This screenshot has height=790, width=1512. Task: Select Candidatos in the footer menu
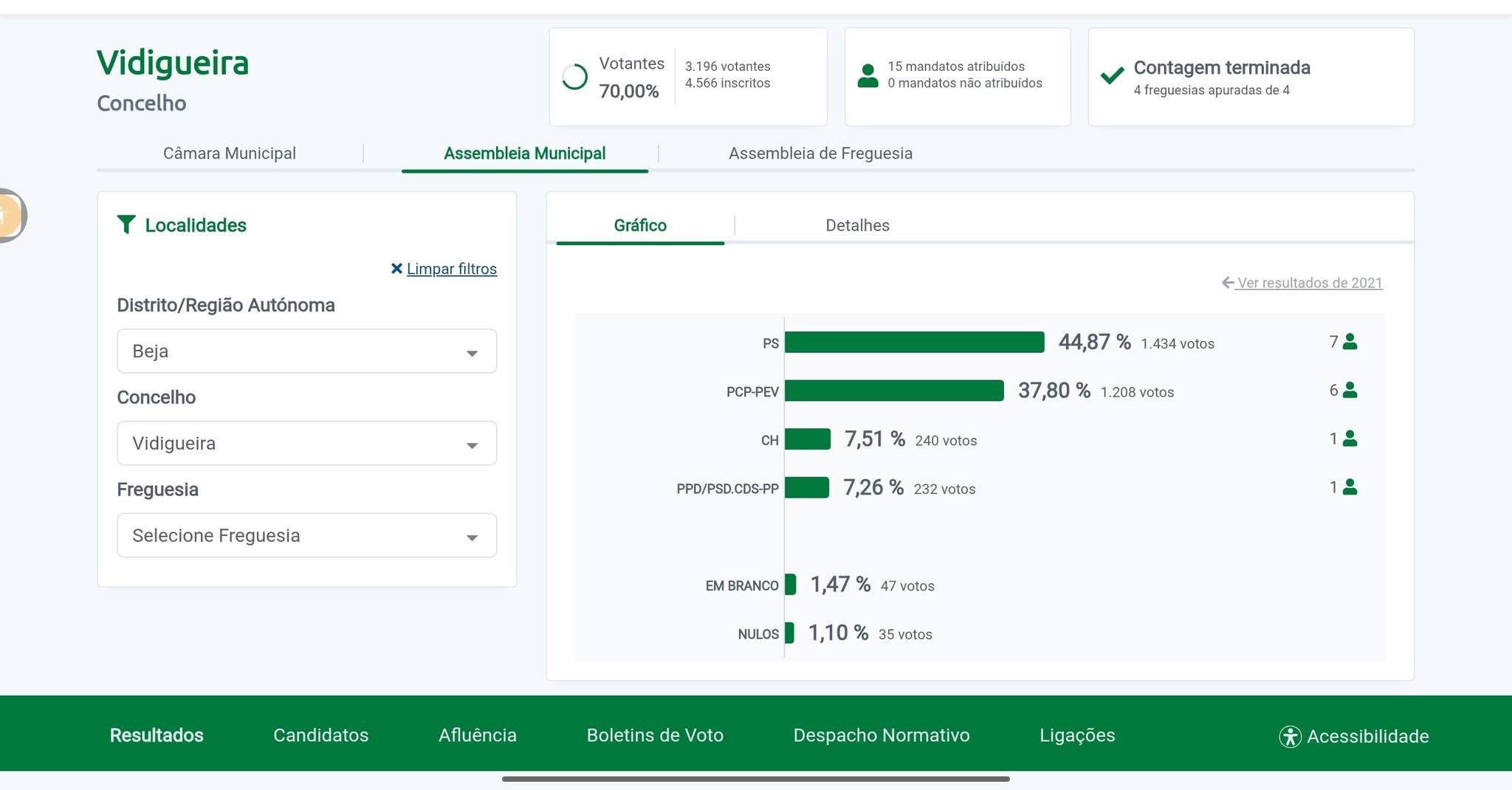320,735
